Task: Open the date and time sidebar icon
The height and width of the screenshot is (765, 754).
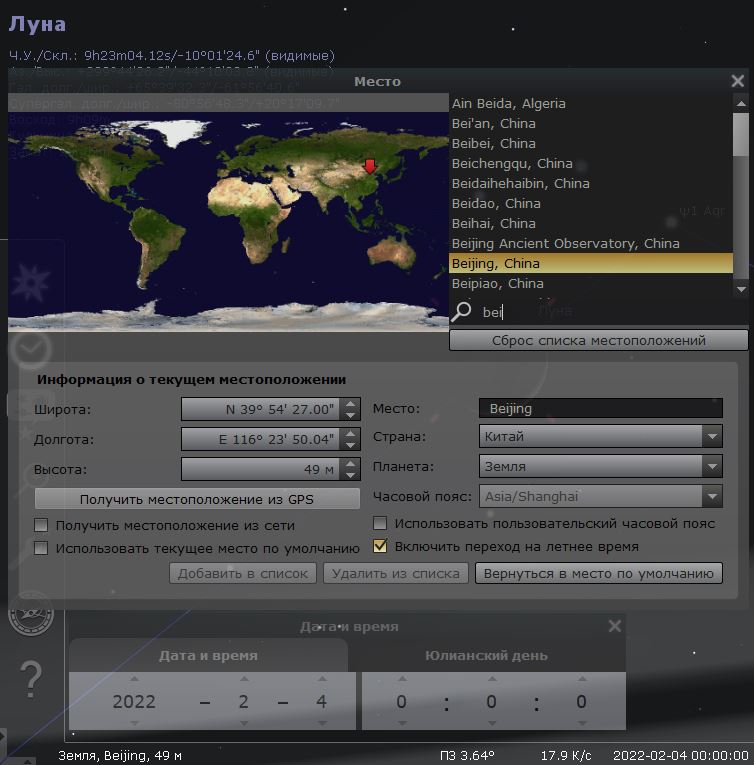Action: coord(30,349)
